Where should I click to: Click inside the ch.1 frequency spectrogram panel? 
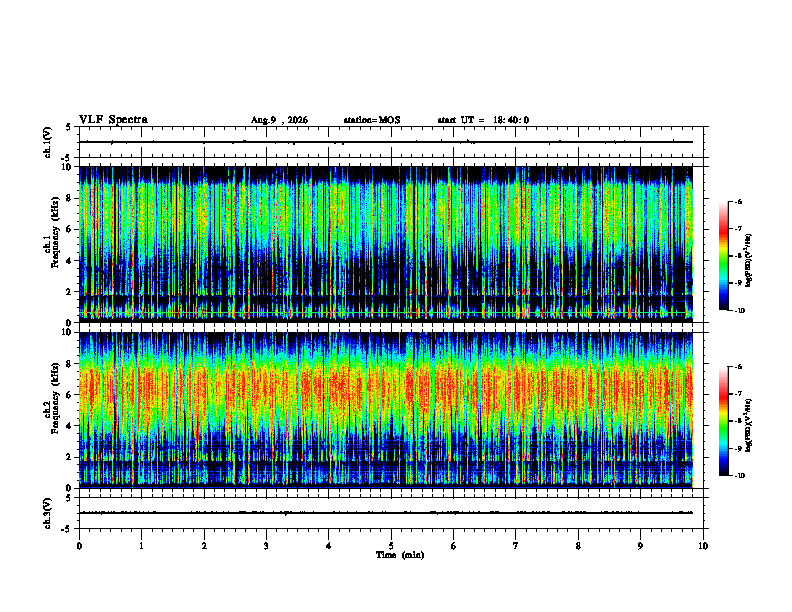[x=386, y=244]
